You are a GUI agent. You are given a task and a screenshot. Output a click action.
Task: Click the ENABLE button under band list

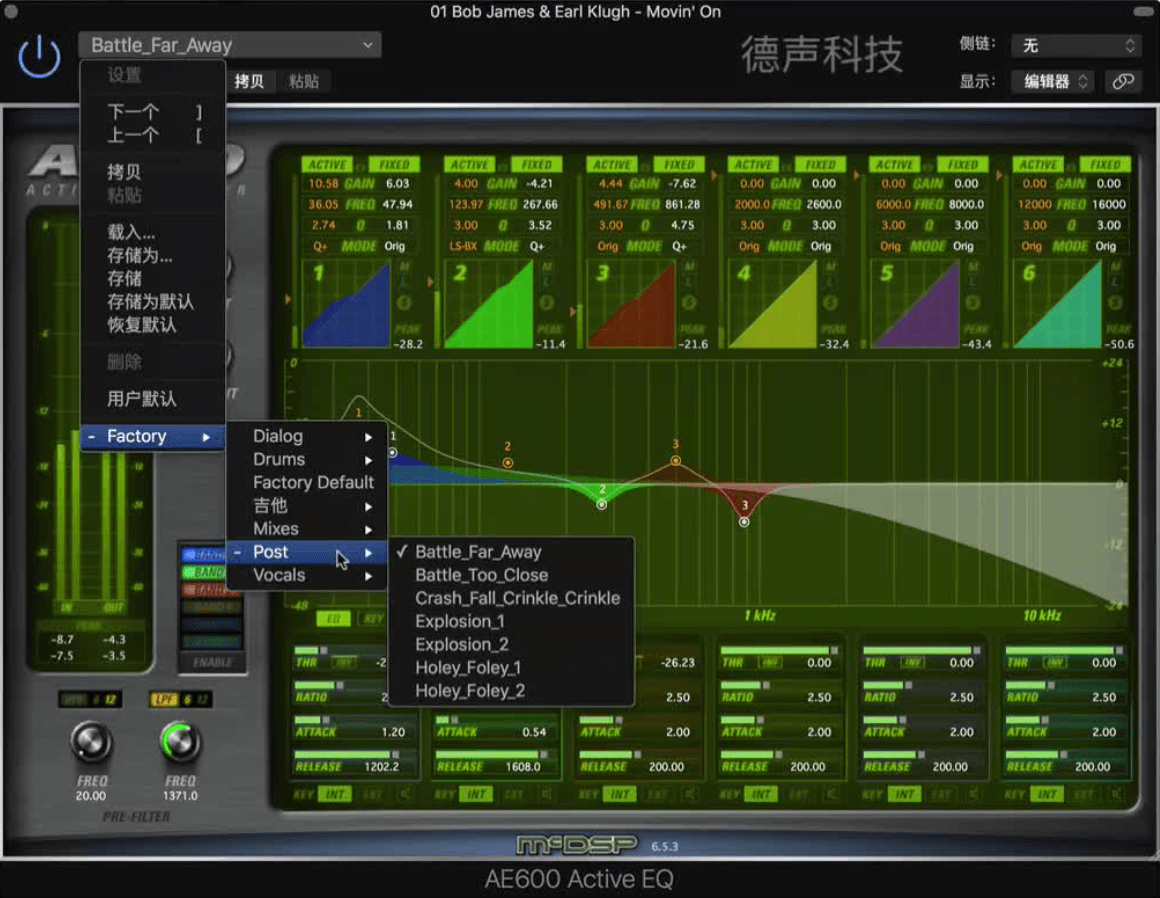coord(212,663)
